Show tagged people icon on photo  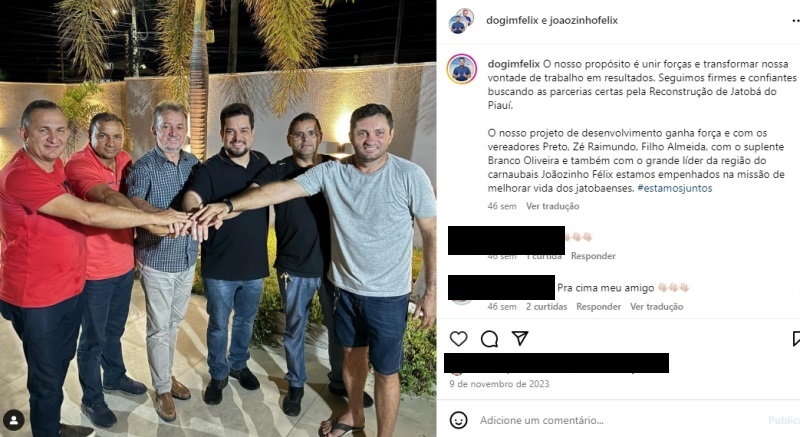(14, 420)
